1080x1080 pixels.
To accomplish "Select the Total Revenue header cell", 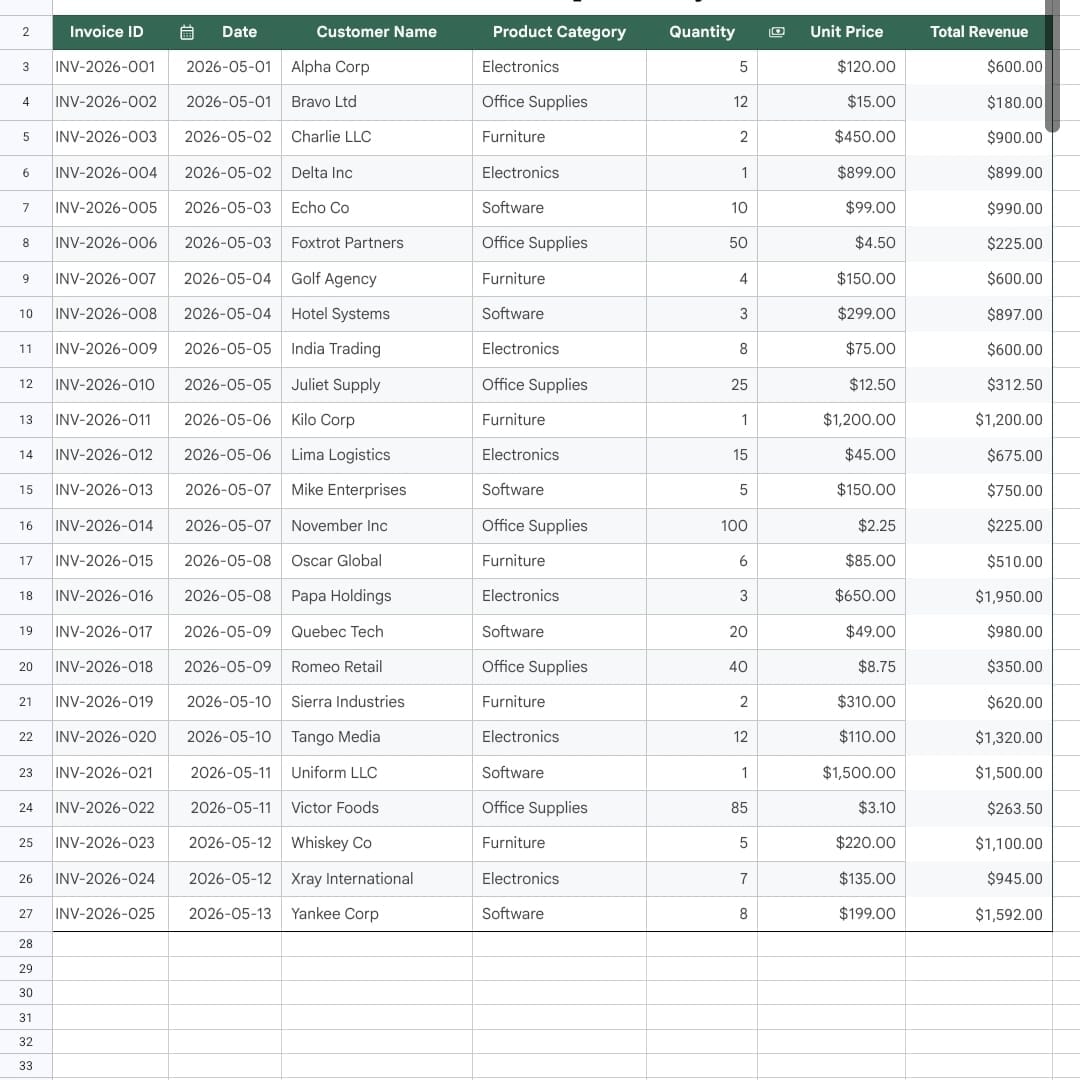I will point(979,32).
